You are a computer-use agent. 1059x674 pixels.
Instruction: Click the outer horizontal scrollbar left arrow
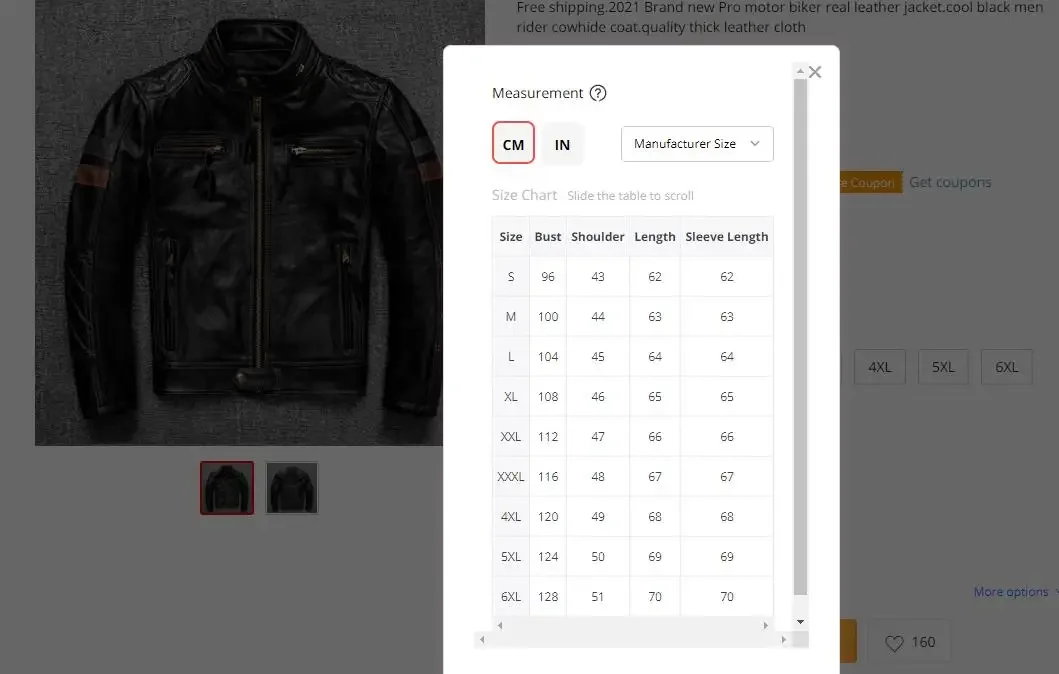[x=482, y=639]
